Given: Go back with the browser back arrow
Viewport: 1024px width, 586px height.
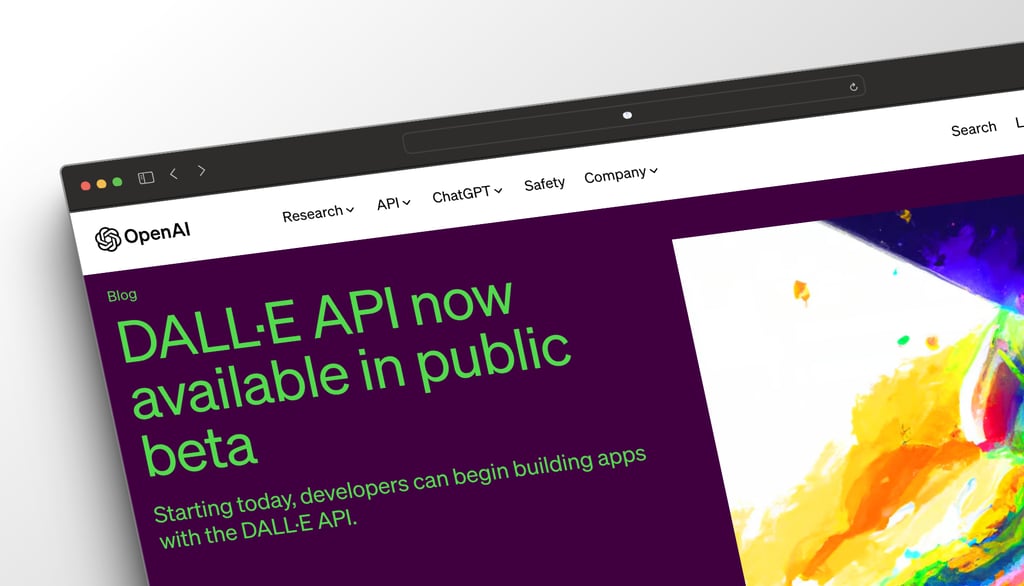Looking at the screenshot, I should [174, 173].
